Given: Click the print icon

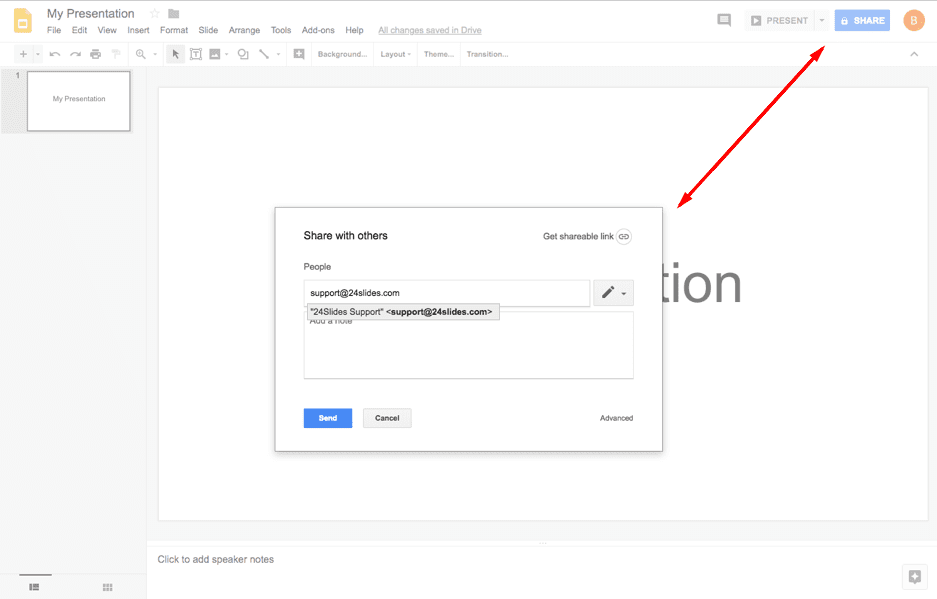Looking at the screenshot, I should (x=96, y=54).
